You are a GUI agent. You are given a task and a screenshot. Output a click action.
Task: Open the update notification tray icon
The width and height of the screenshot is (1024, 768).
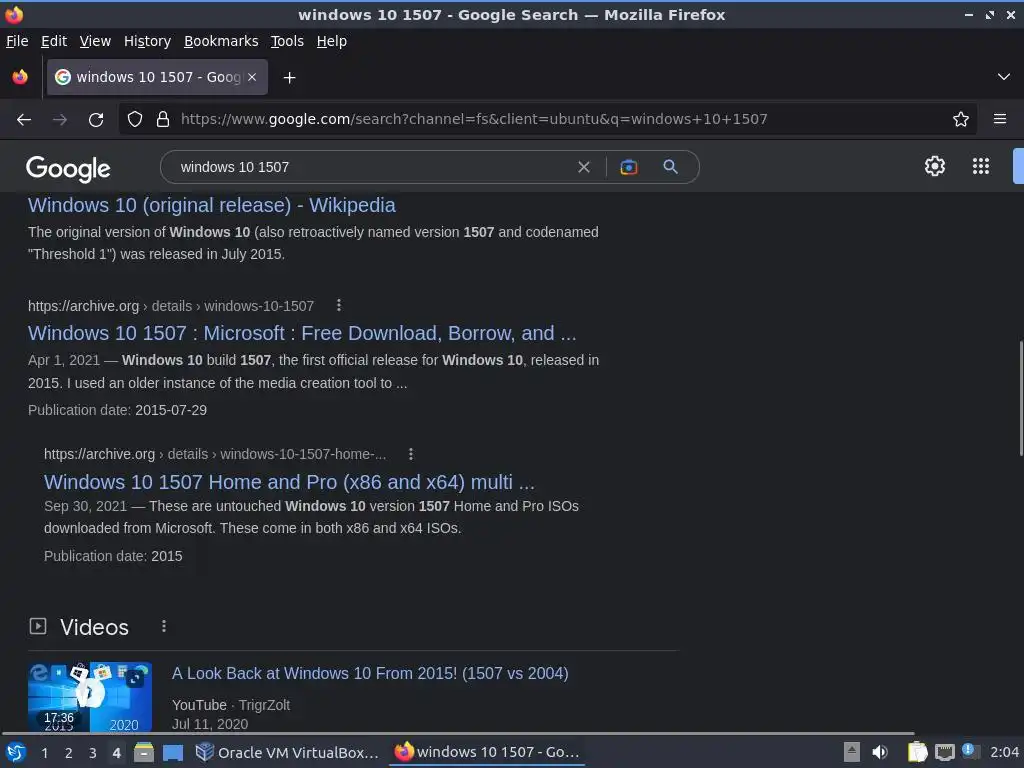tap(971, 751)
